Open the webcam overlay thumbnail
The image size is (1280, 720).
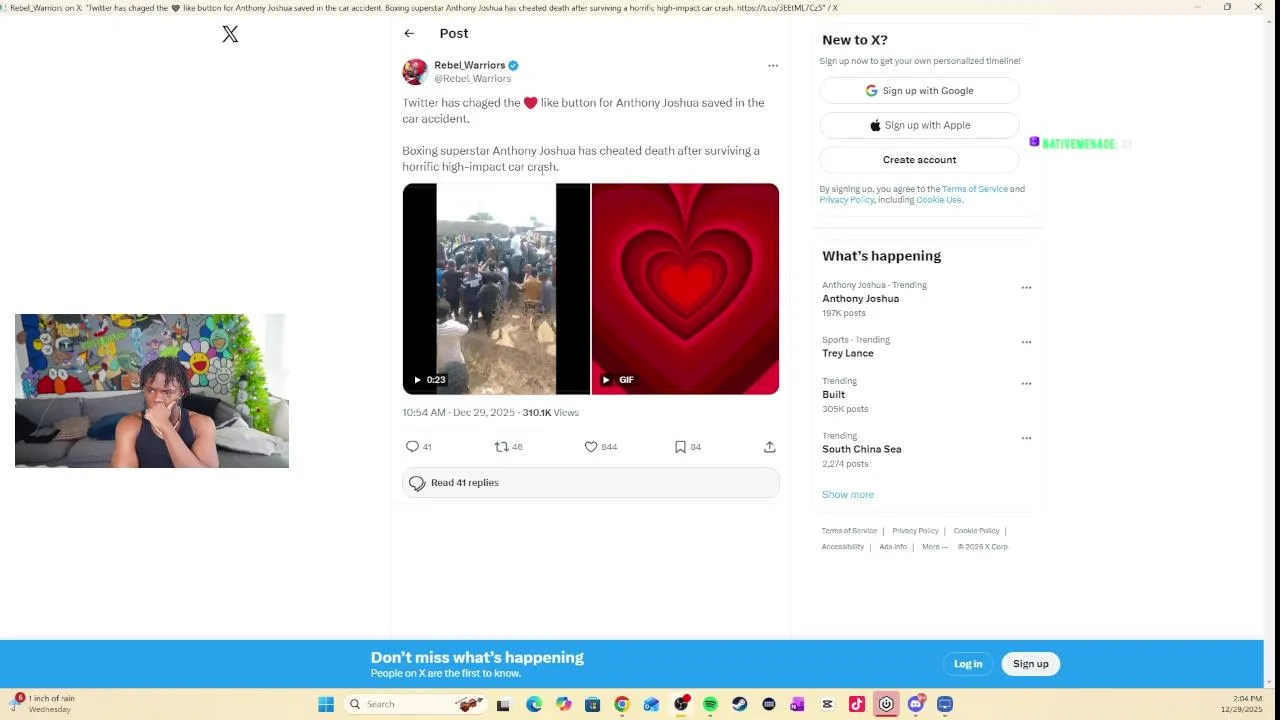[x=152, y=391]
